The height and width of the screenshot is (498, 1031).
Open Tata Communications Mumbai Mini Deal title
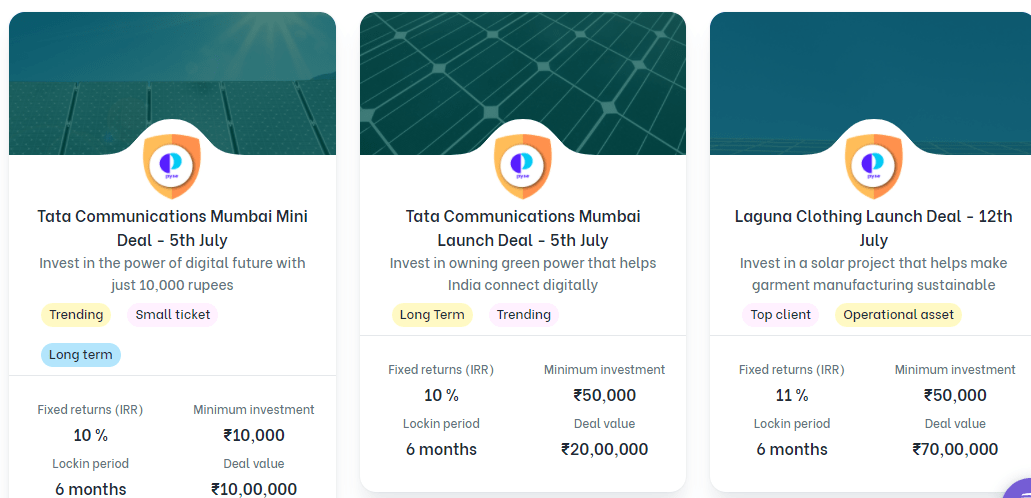coord(172,228)
